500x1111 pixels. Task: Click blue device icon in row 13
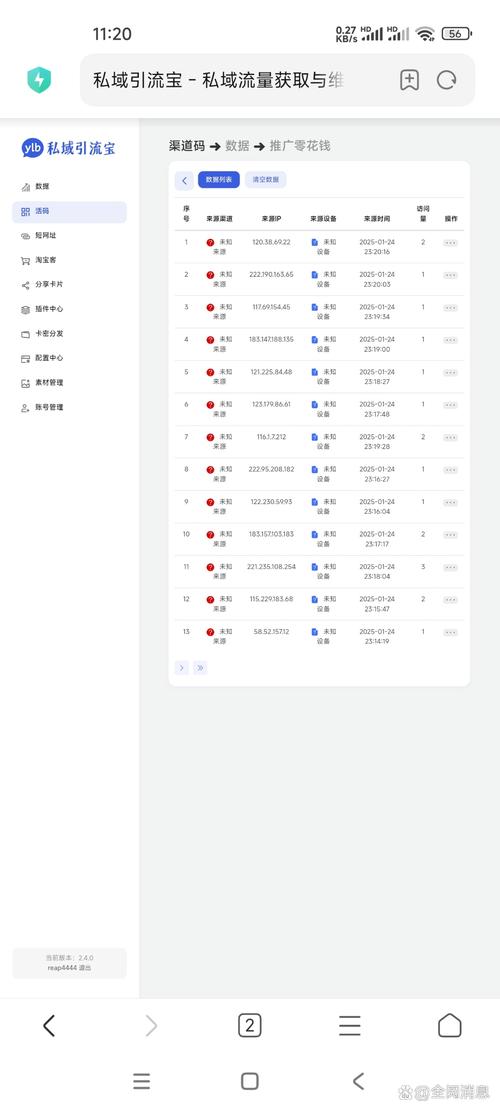pyautogui.click(x=315, y=632)
